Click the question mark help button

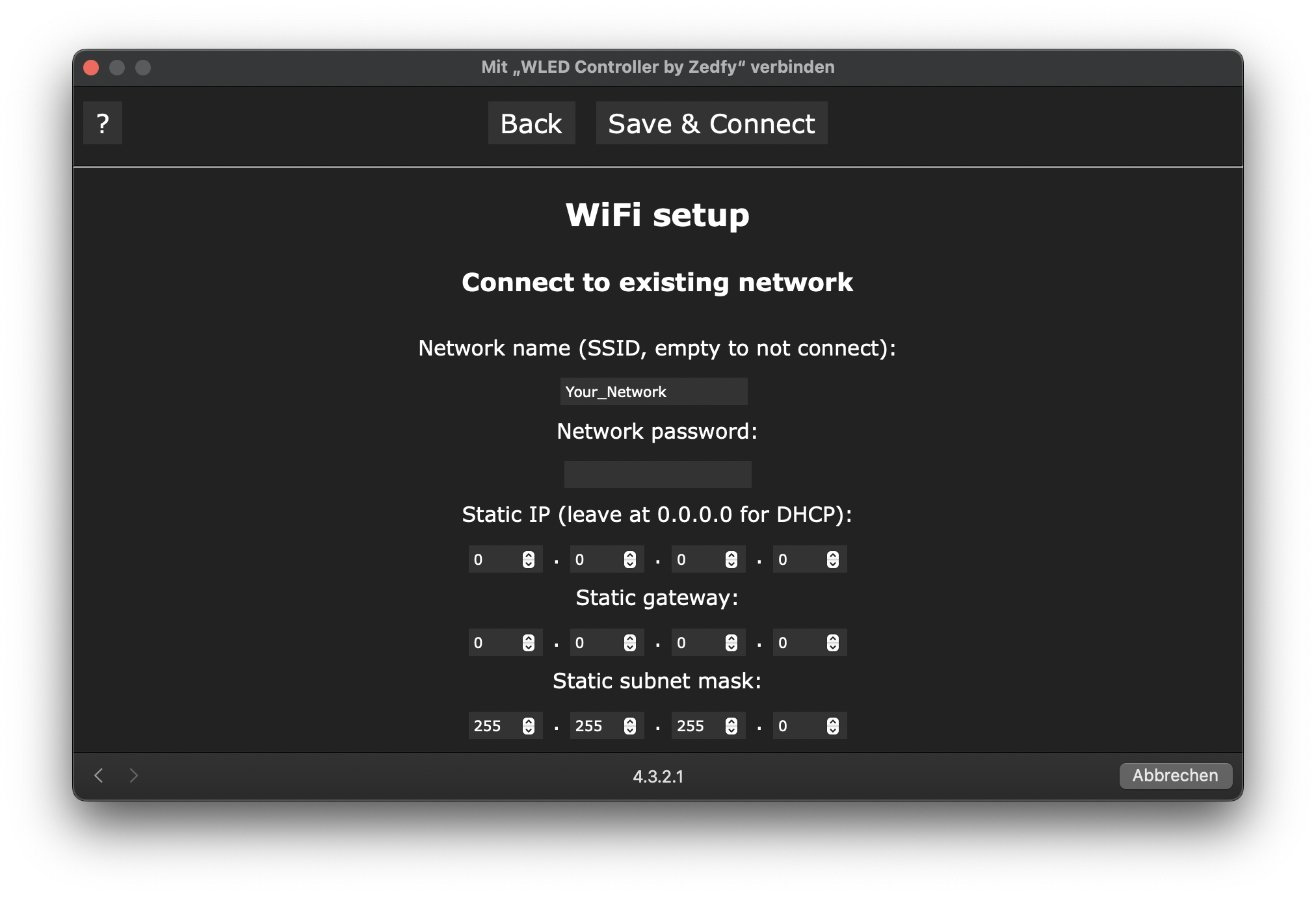(103, 123)
